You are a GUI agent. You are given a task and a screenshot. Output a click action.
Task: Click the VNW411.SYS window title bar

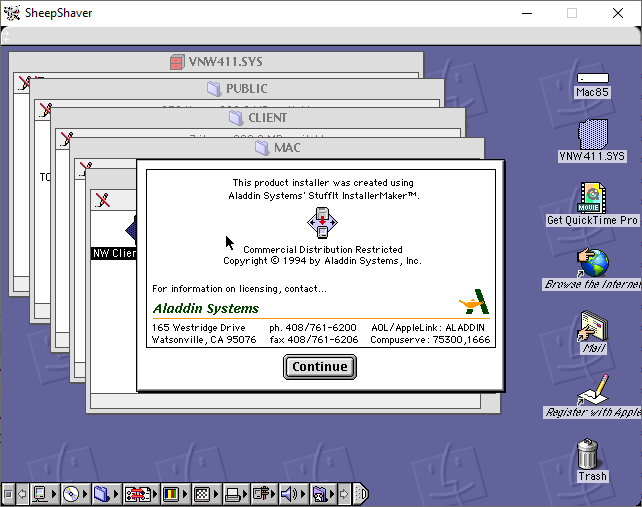[216, 62]
